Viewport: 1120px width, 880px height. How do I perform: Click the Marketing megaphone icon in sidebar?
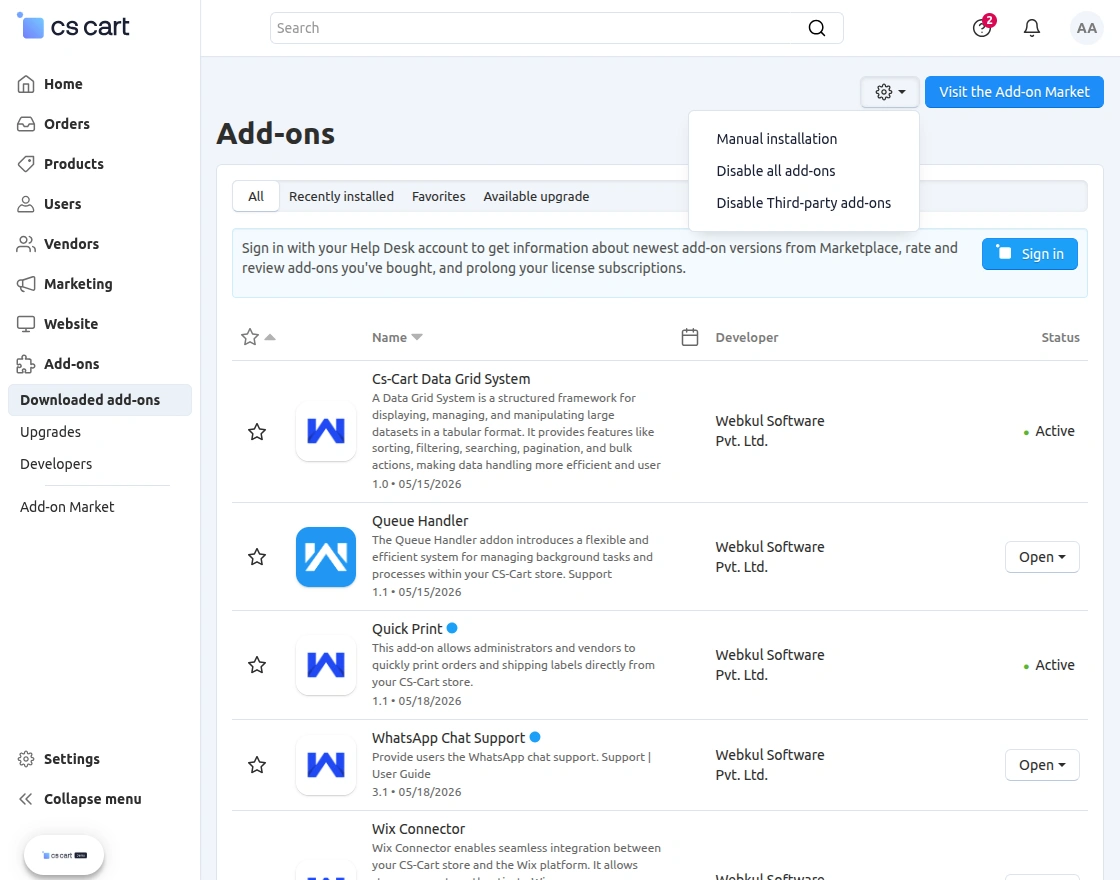coord(26,284)
